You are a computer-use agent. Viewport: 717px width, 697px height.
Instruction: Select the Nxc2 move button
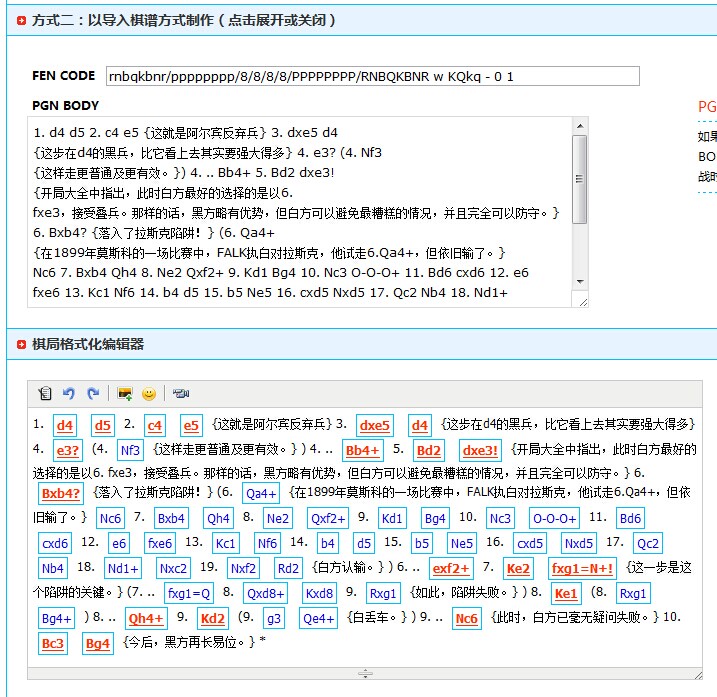point(173,568)
